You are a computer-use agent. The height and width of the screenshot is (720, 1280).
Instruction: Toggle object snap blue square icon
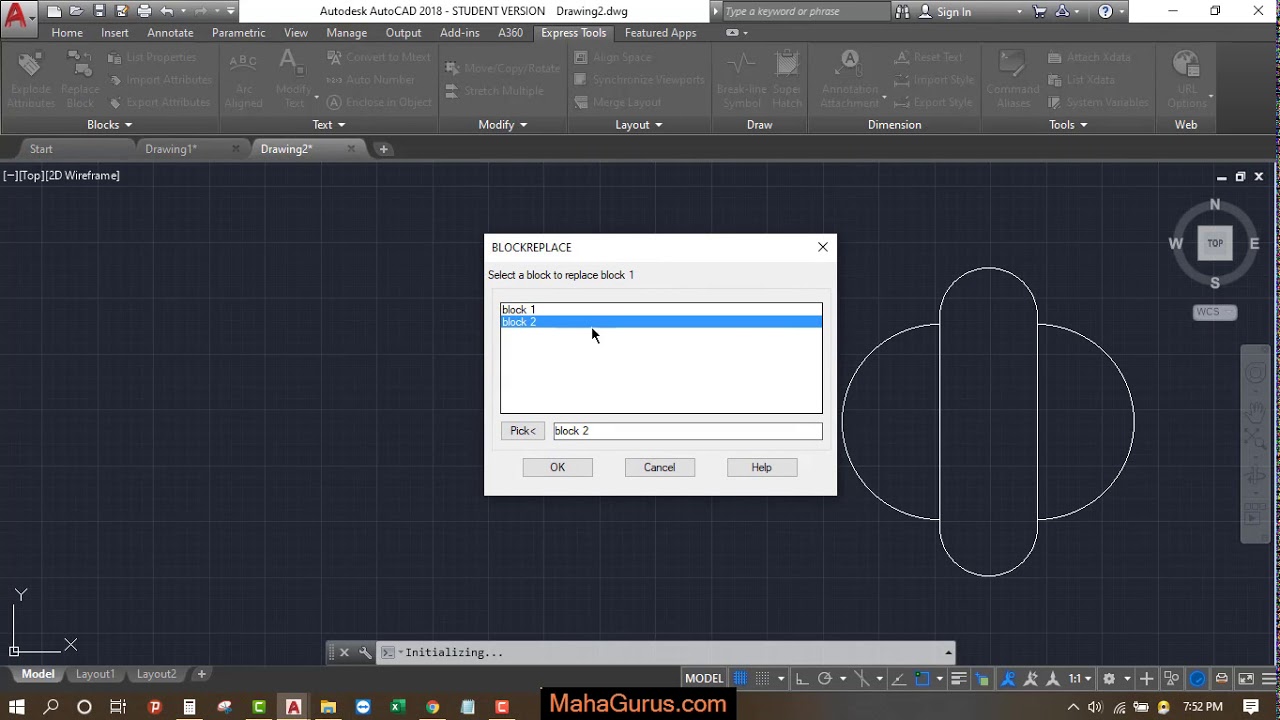(x=922, y=678)
